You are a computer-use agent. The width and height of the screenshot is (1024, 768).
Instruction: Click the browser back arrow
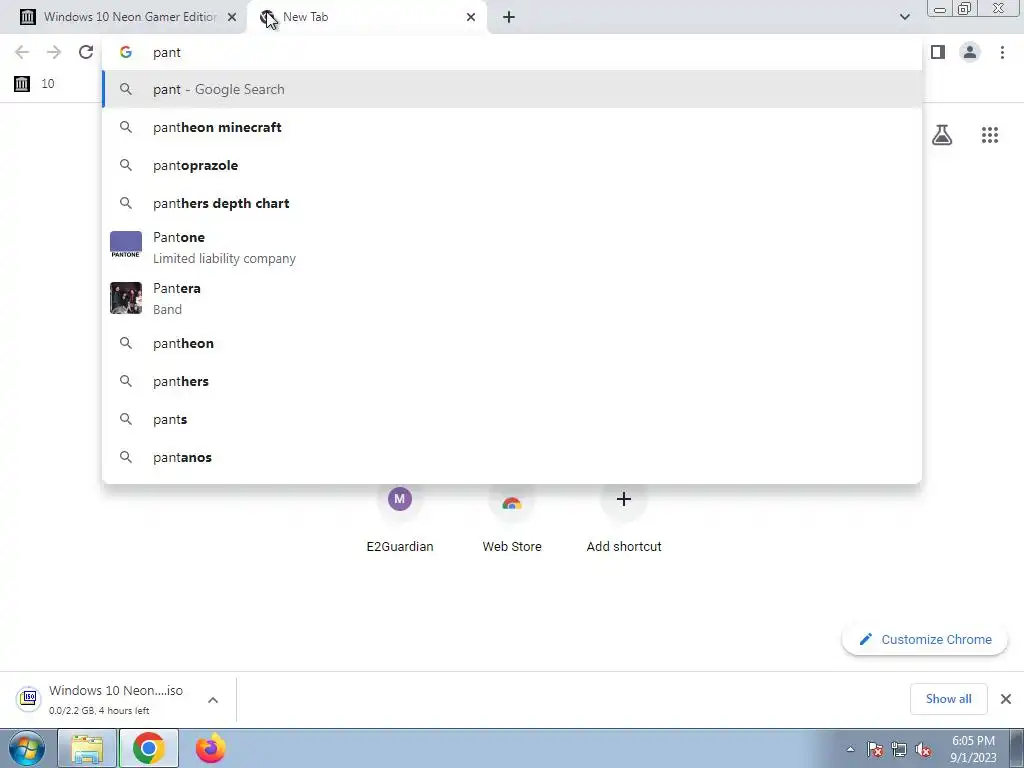22,52
